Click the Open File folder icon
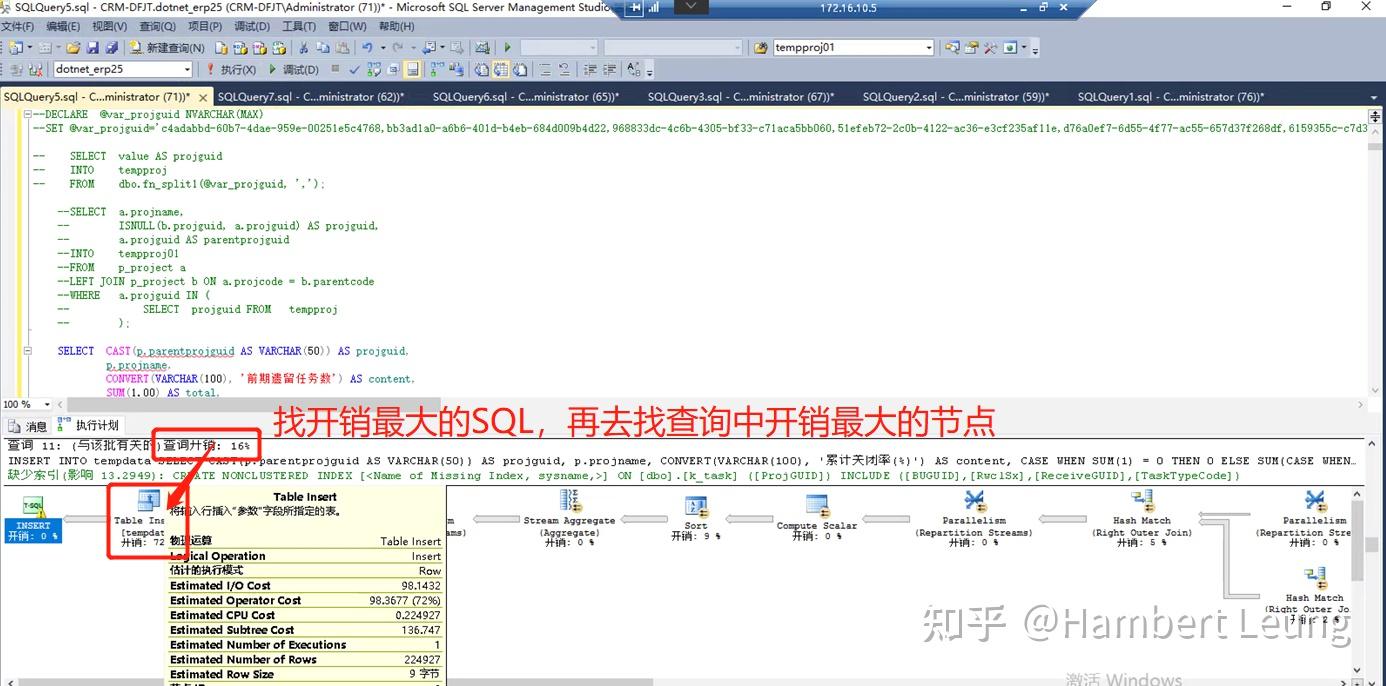Image resolution: width=1386 pixels, height=686 pixels. 73,47
